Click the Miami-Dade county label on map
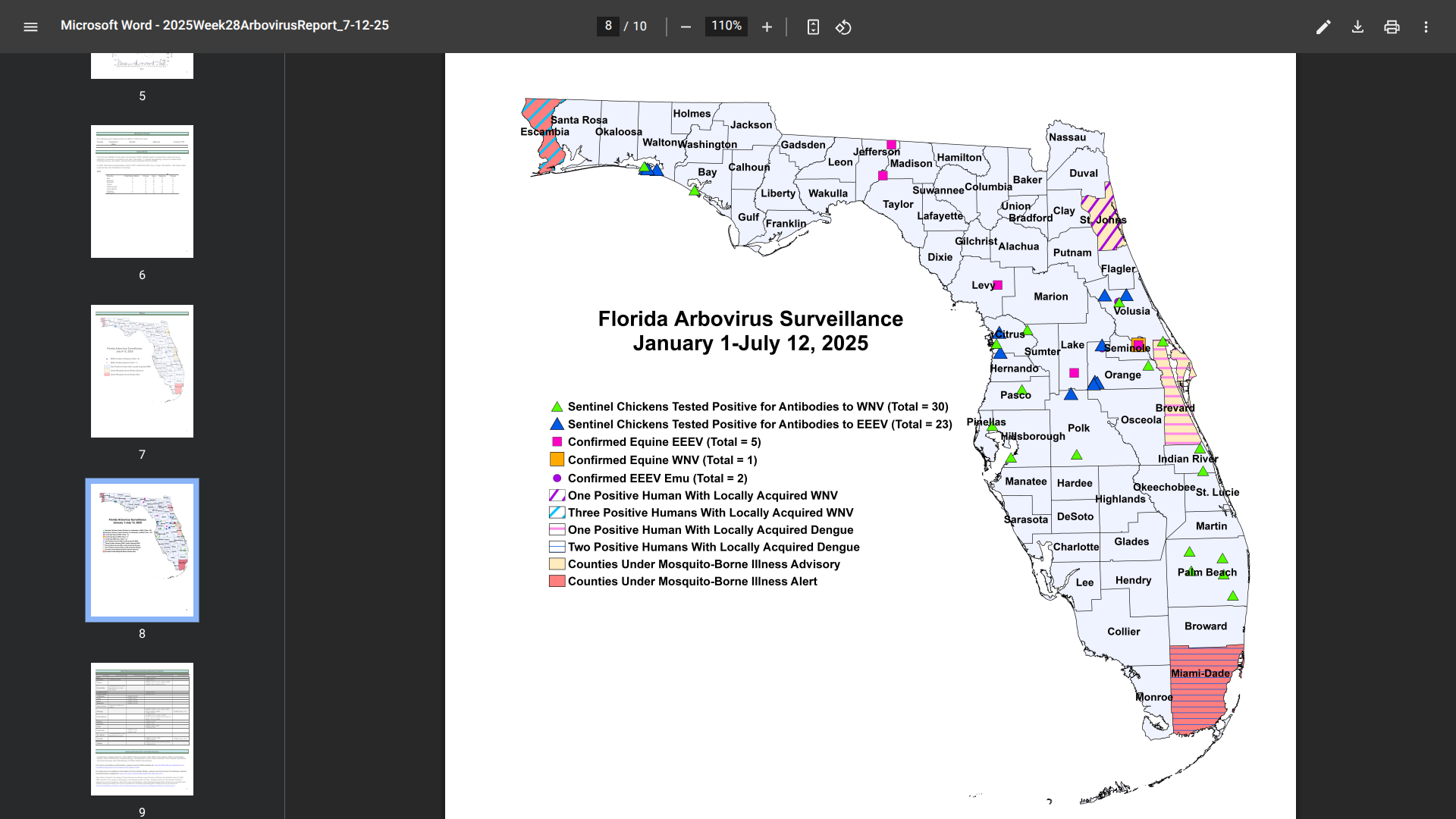Image resolution: width=1456 pixels, height=819 pixels. 1200,673
